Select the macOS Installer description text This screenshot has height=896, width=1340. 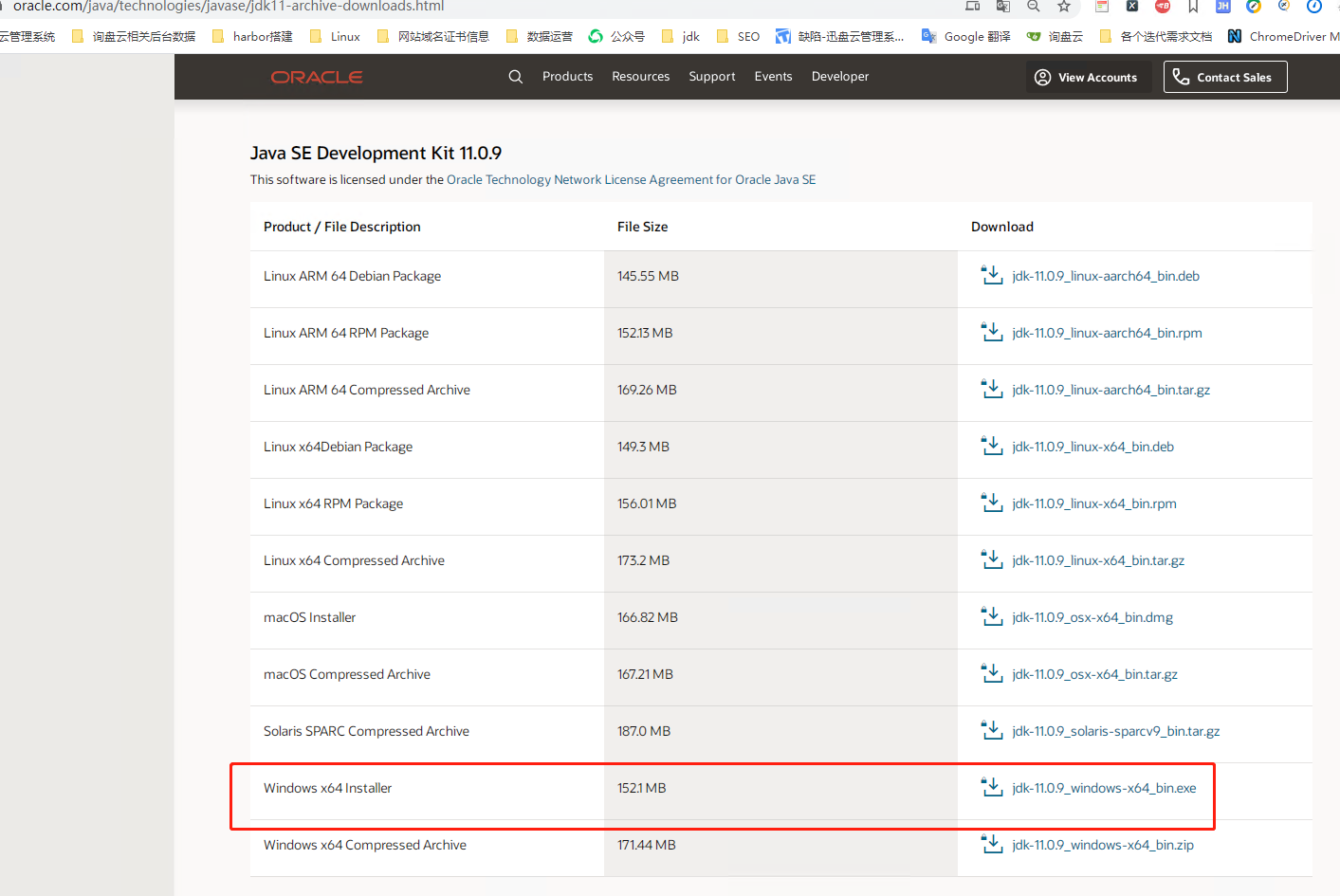(309, 617)
